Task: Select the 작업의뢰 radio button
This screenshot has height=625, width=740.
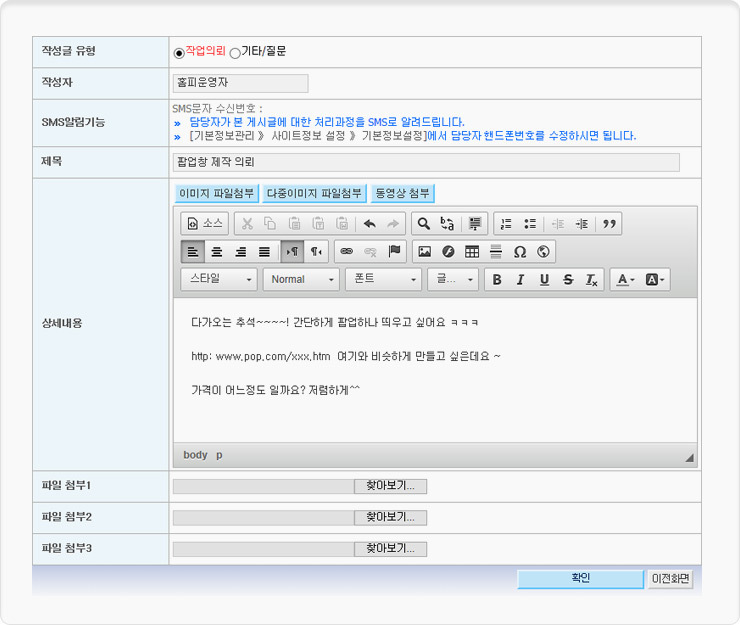Action: pyautogui.click(x=179, y=53)
